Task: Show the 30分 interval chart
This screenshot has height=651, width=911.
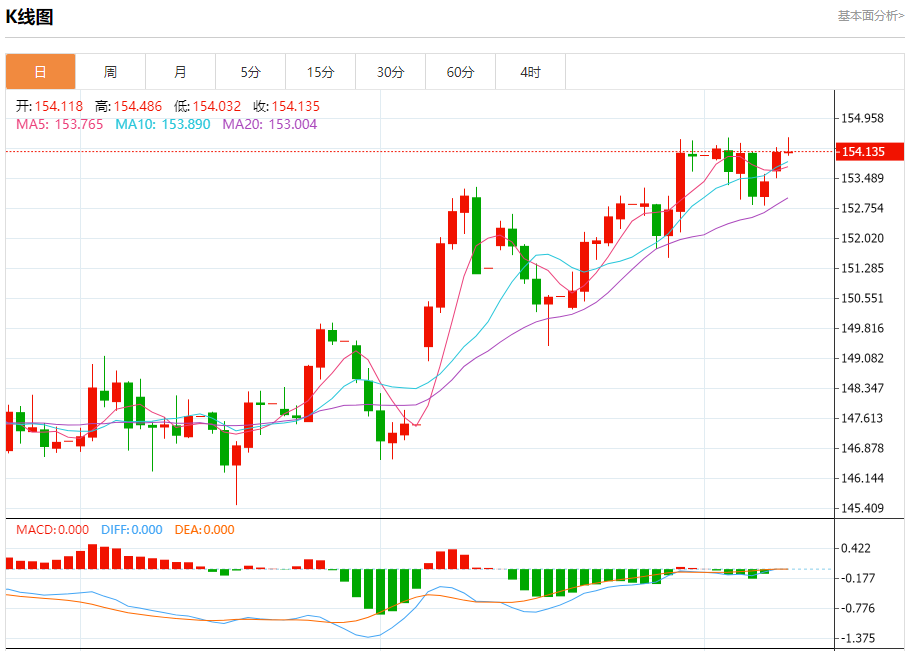Action: [x=390, y=72]
